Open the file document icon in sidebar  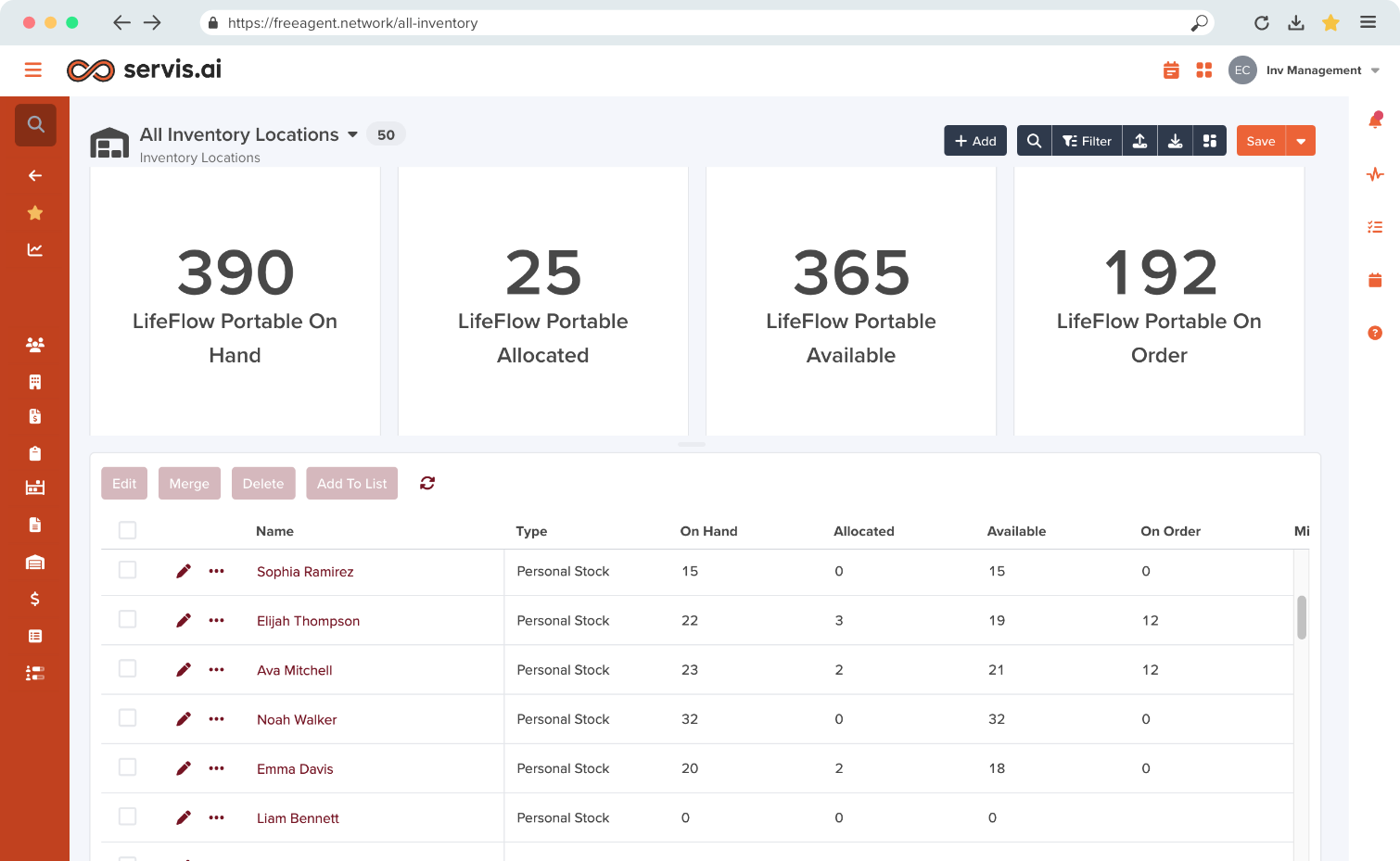[x=35, y=525]
